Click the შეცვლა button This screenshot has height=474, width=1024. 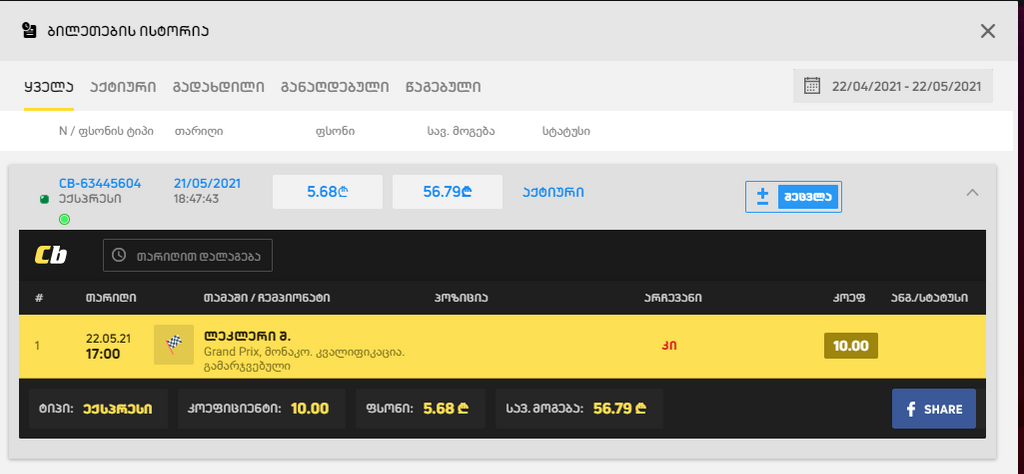[808, 197]
